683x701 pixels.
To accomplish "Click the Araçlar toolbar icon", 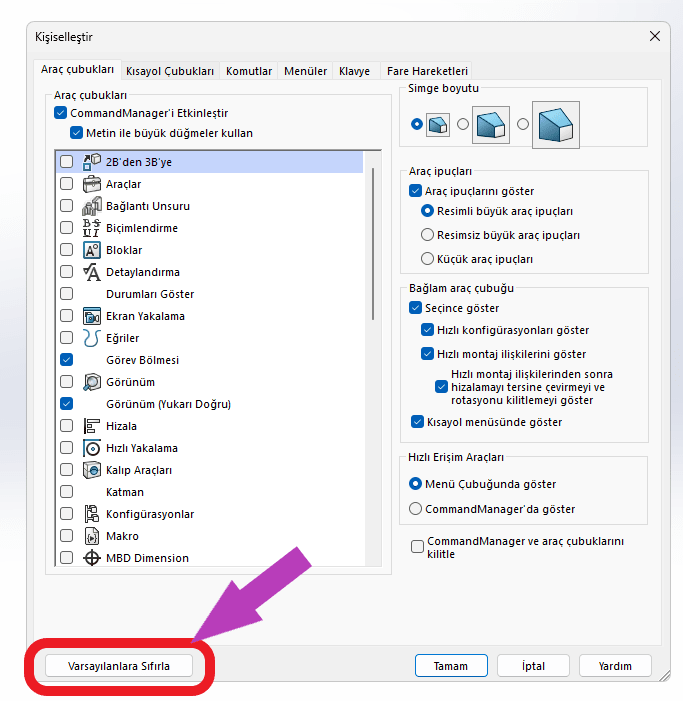I will click(91, 184).
